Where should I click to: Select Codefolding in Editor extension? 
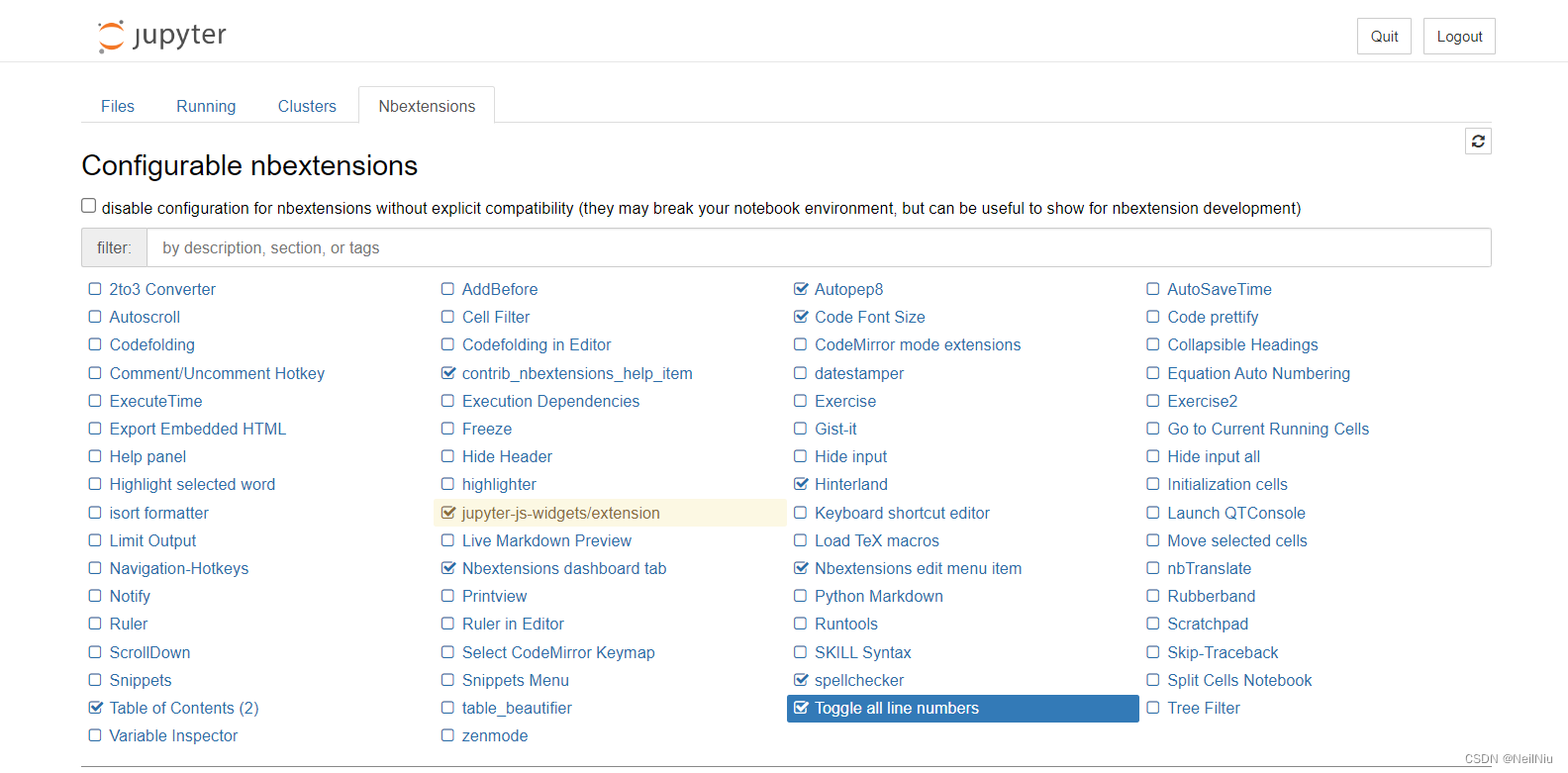click(x=537, y=344)
